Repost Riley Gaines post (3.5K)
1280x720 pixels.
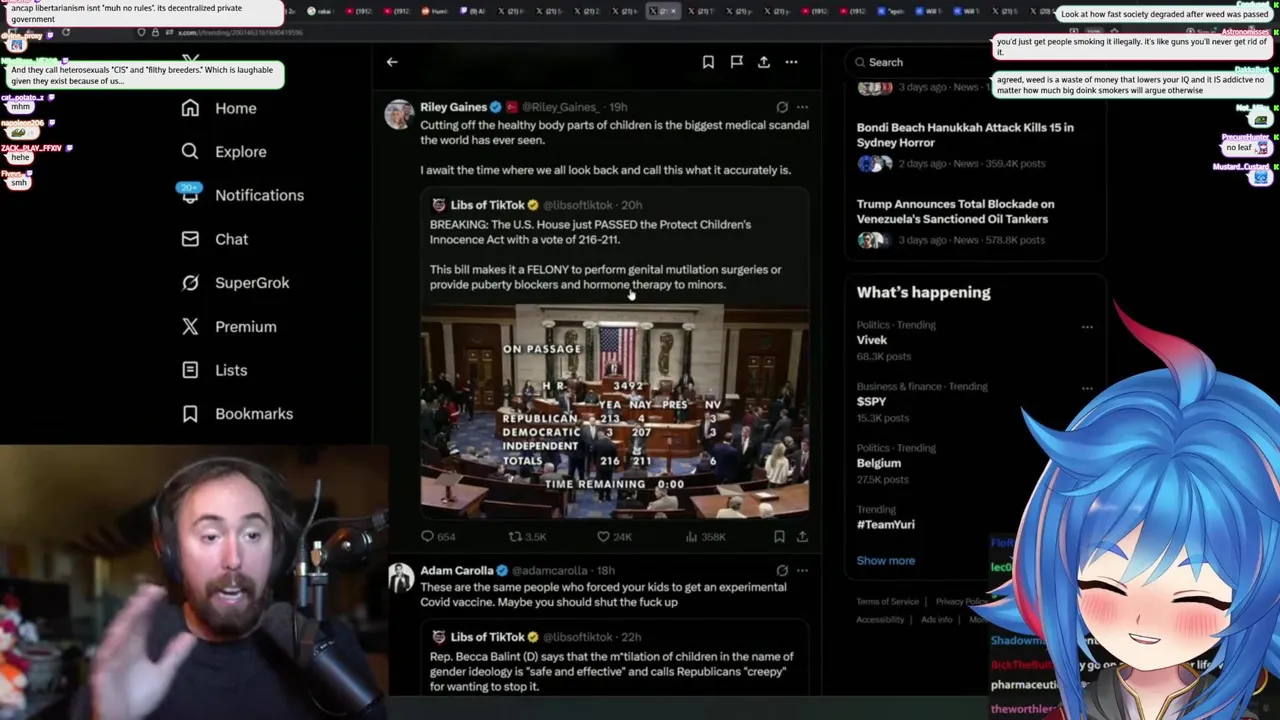click(527, 537)
